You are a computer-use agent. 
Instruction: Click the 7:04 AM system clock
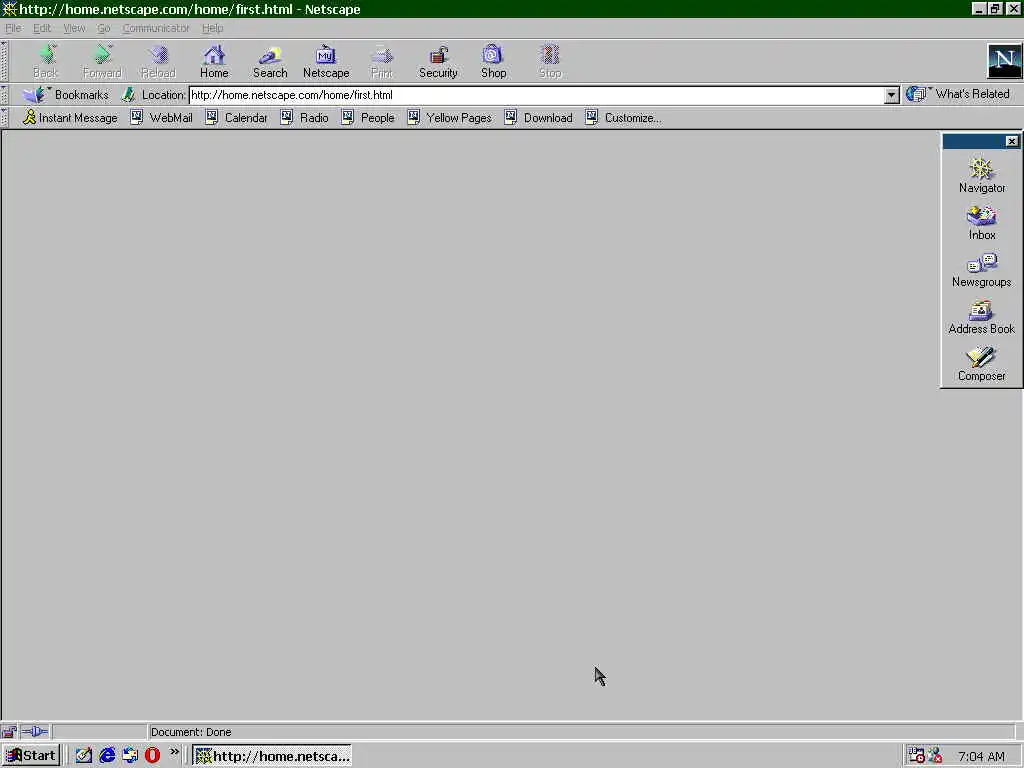click(x=981, y=756)
